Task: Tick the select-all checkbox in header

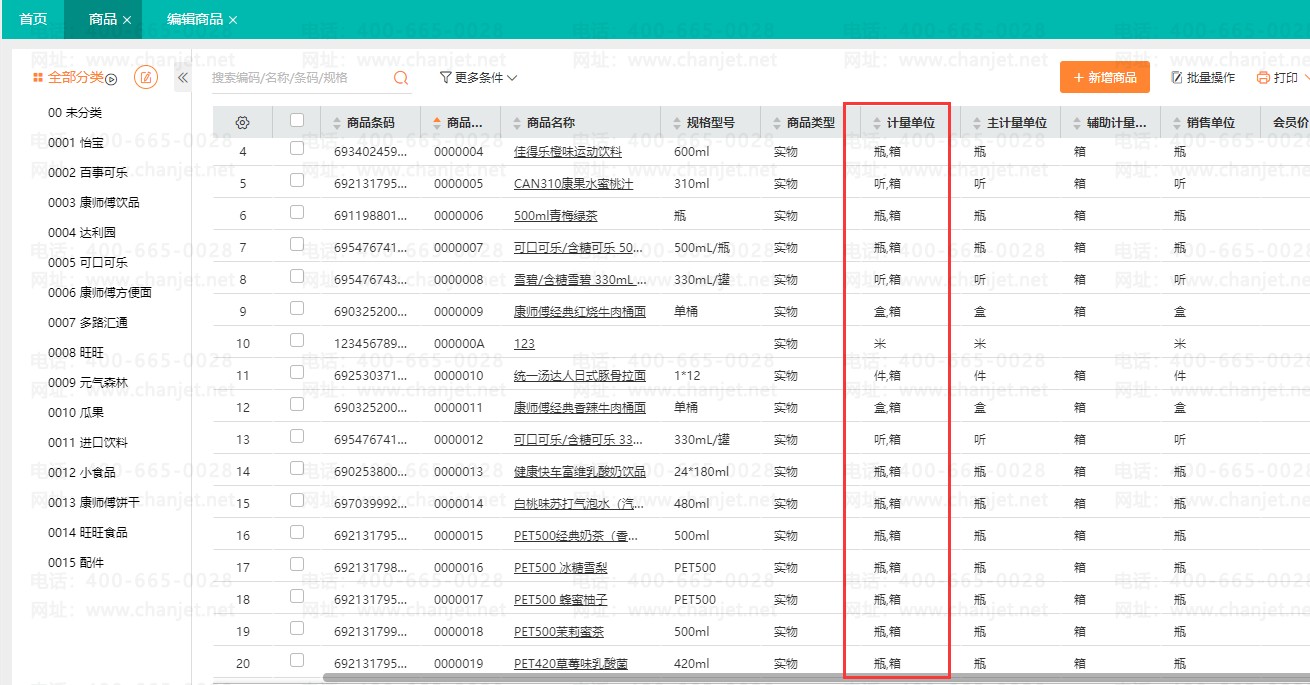Action: (296, 121)
